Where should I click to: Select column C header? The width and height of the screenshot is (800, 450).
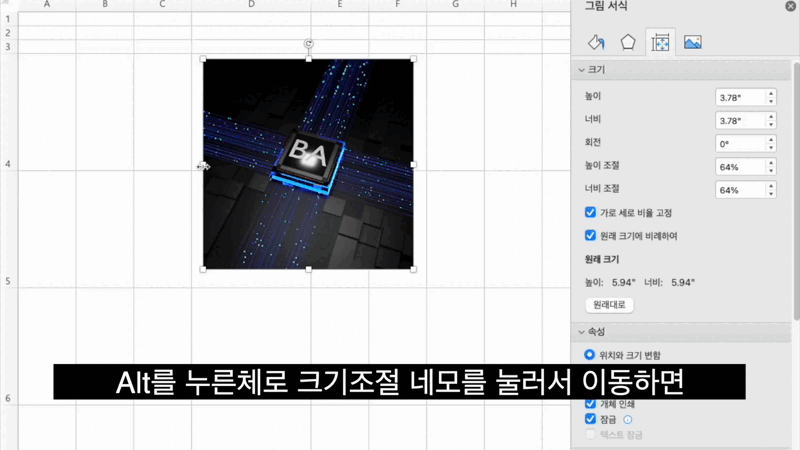coord(162,5)
